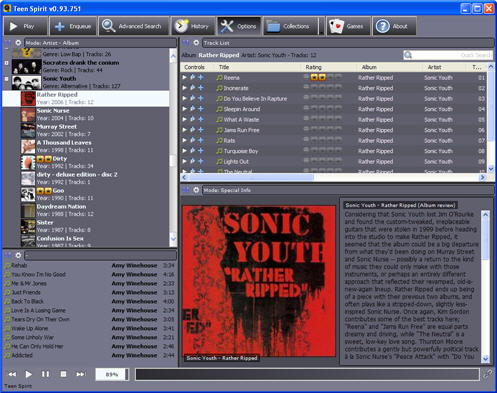Click the Play toolbar button

coord(25,26)
